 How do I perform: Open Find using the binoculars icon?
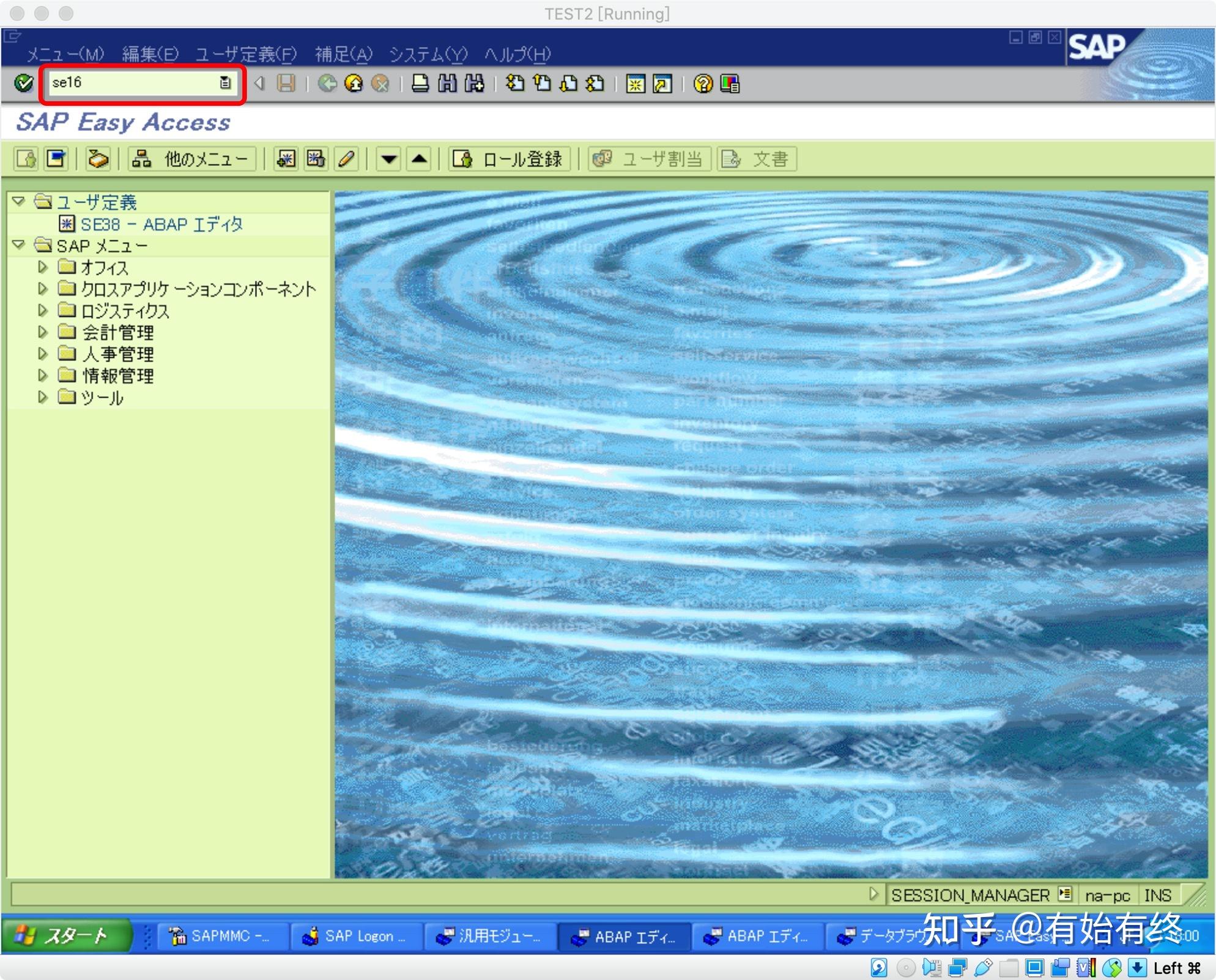(447, 84)
